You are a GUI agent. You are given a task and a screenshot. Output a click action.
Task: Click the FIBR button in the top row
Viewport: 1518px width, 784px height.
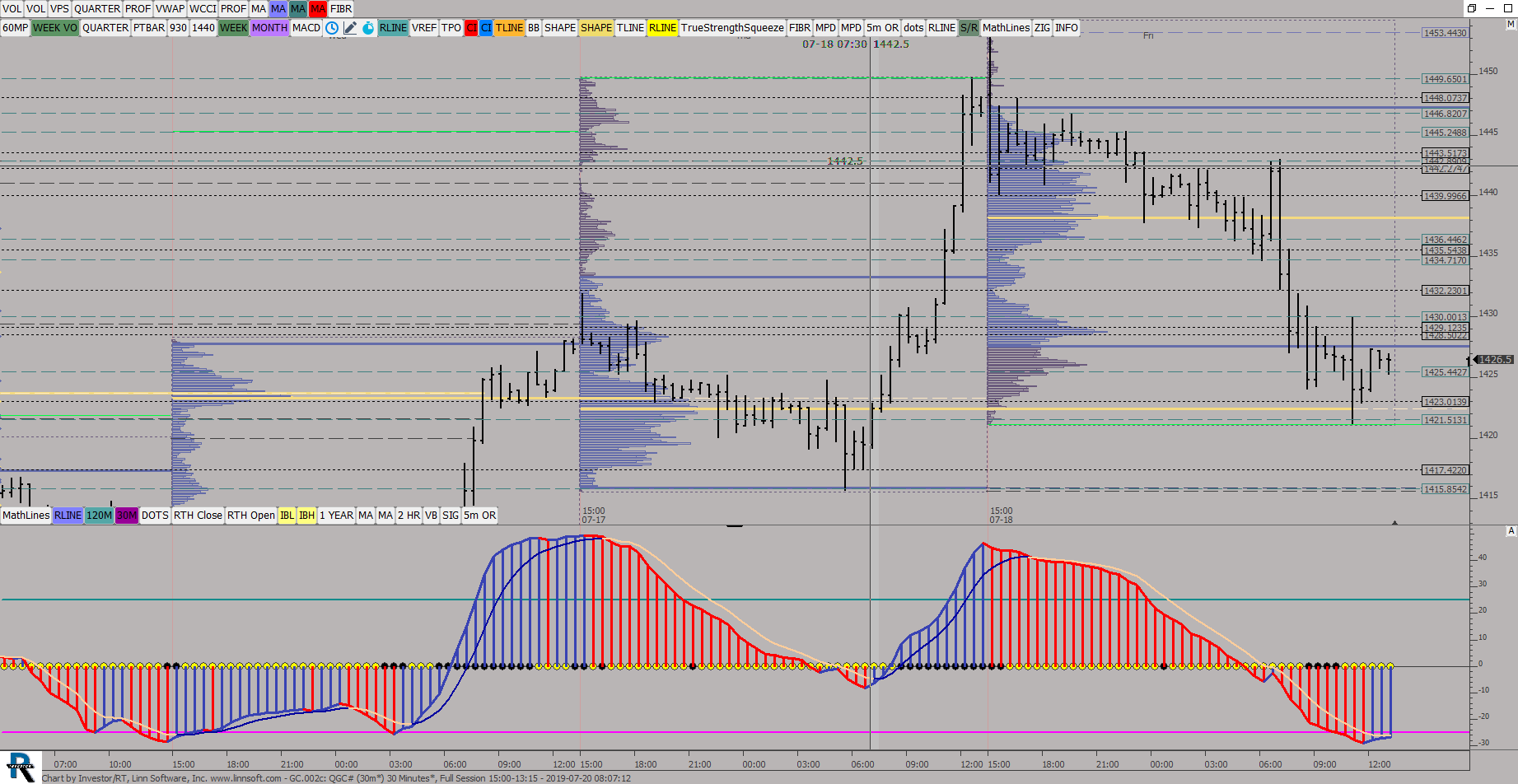tap(341, 9)
